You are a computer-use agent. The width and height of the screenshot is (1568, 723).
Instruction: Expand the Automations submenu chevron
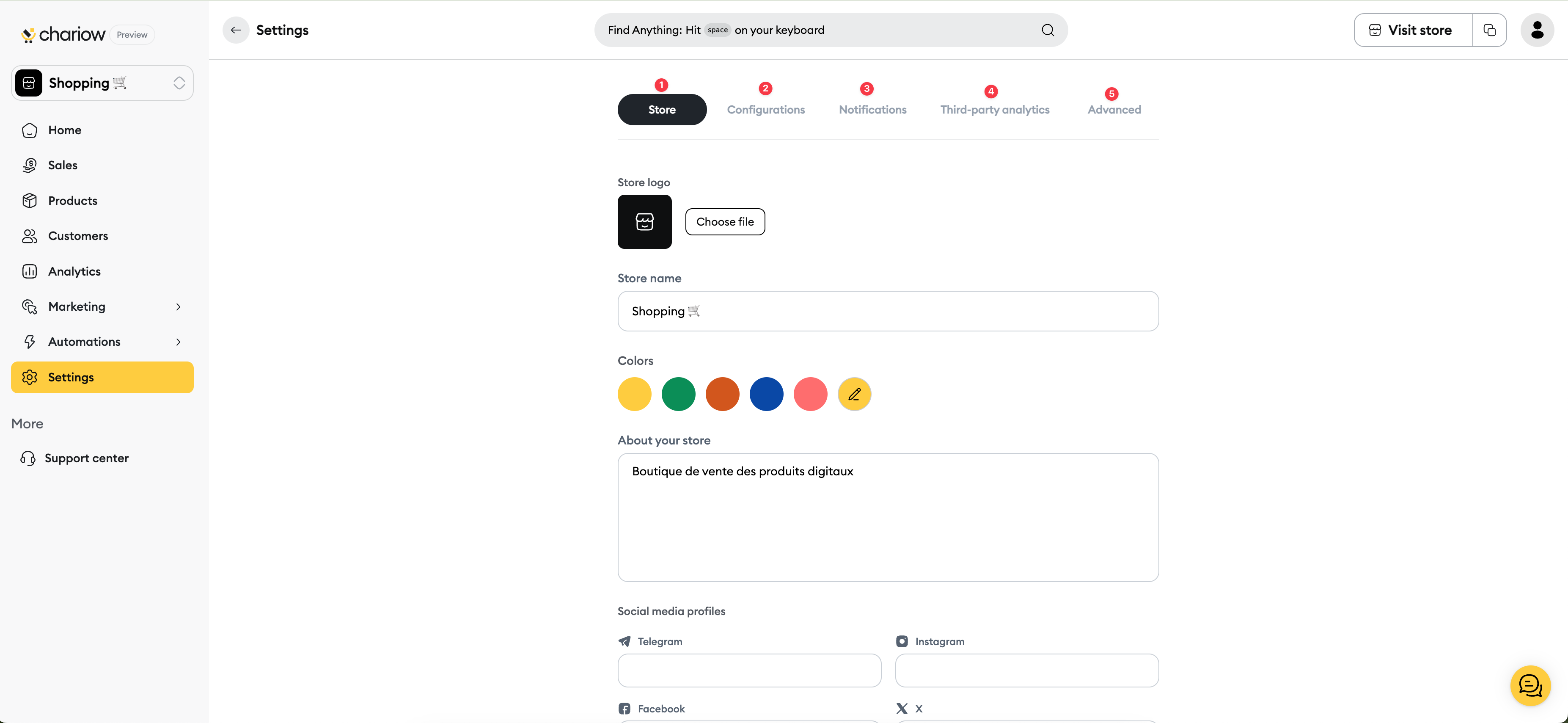179,342
